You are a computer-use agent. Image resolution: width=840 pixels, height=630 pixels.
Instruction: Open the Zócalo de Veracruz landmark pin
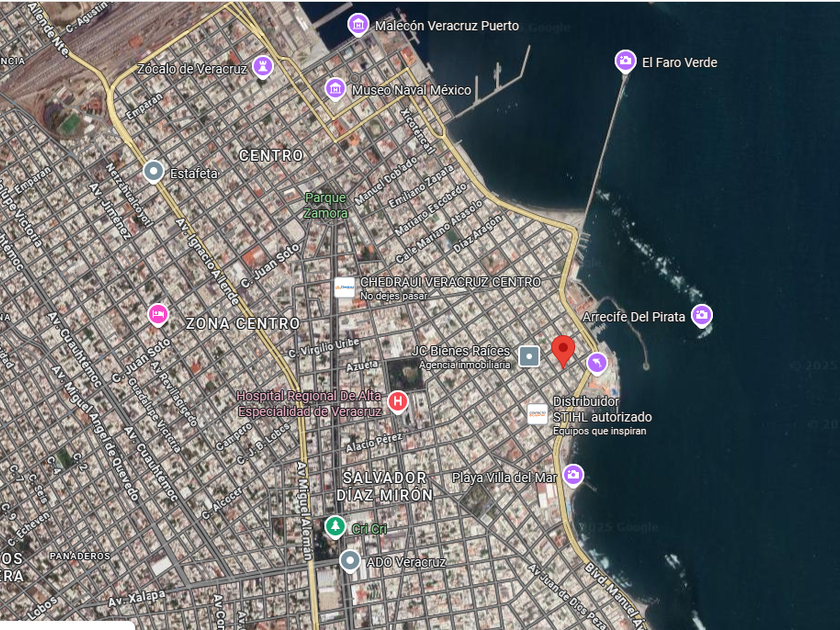tap(262, 67)
